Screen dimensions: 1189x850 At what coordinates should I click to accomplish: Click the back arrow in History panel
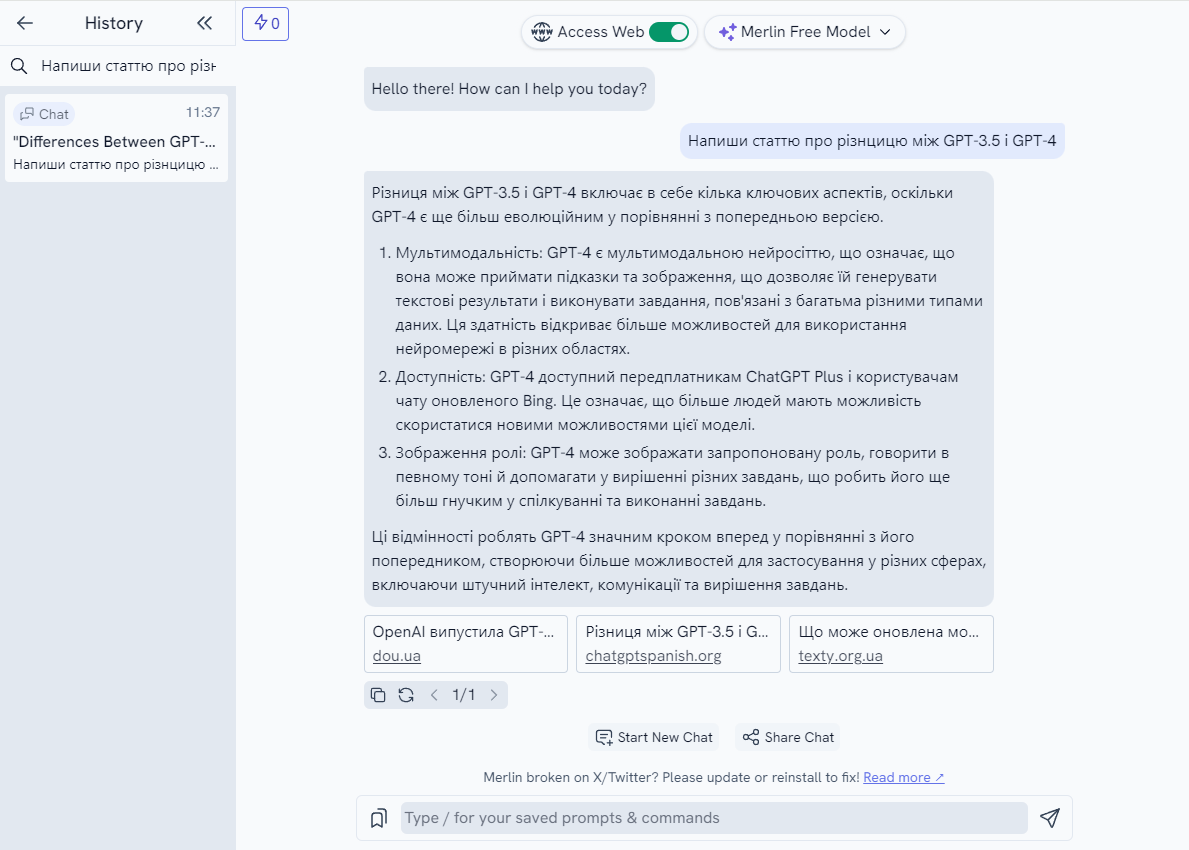click(x=25, y=23)
